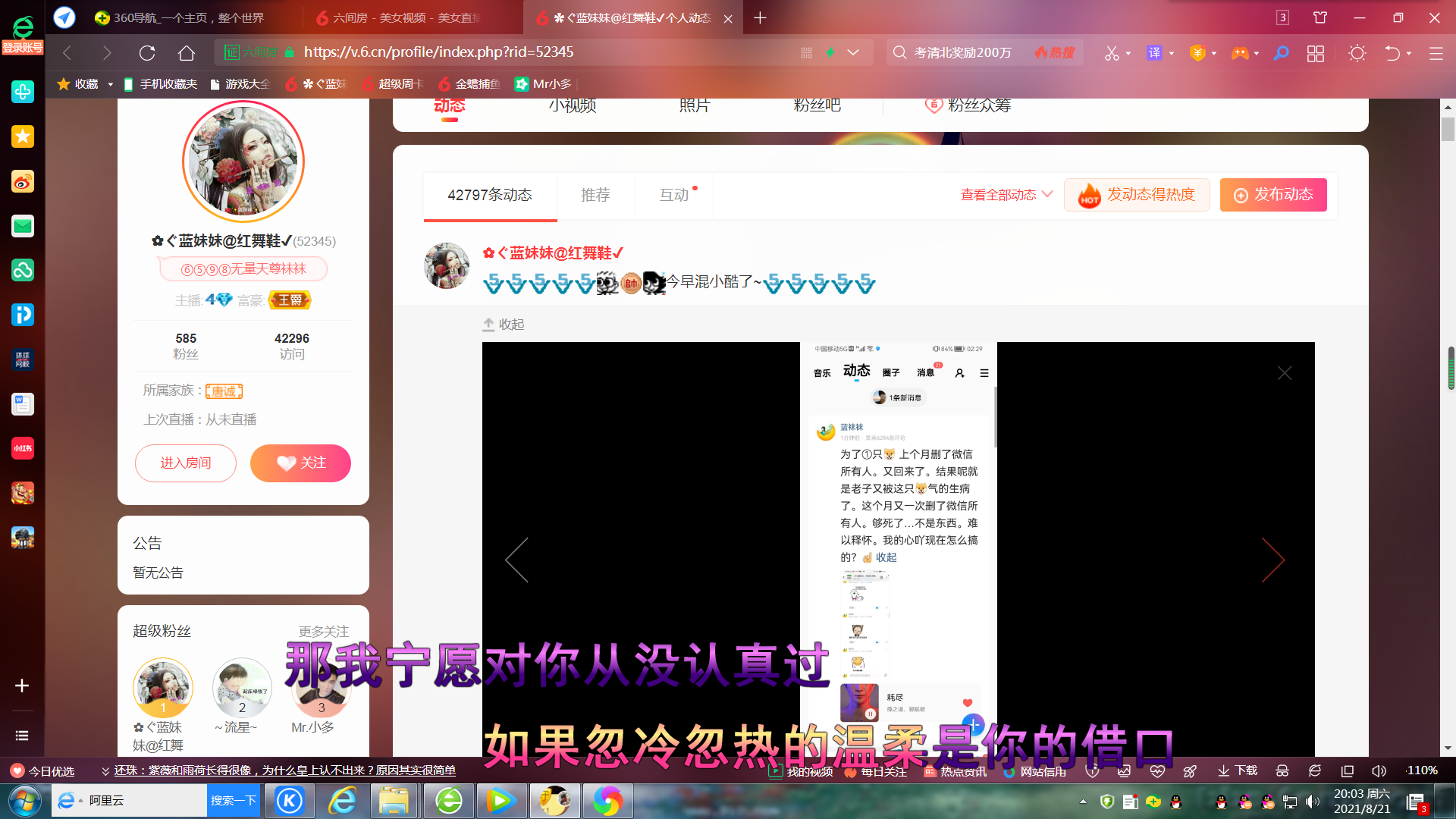Click the 进入房间 button
The height and width of the screenshot is (819, 1456).
(x=186, y=463)
